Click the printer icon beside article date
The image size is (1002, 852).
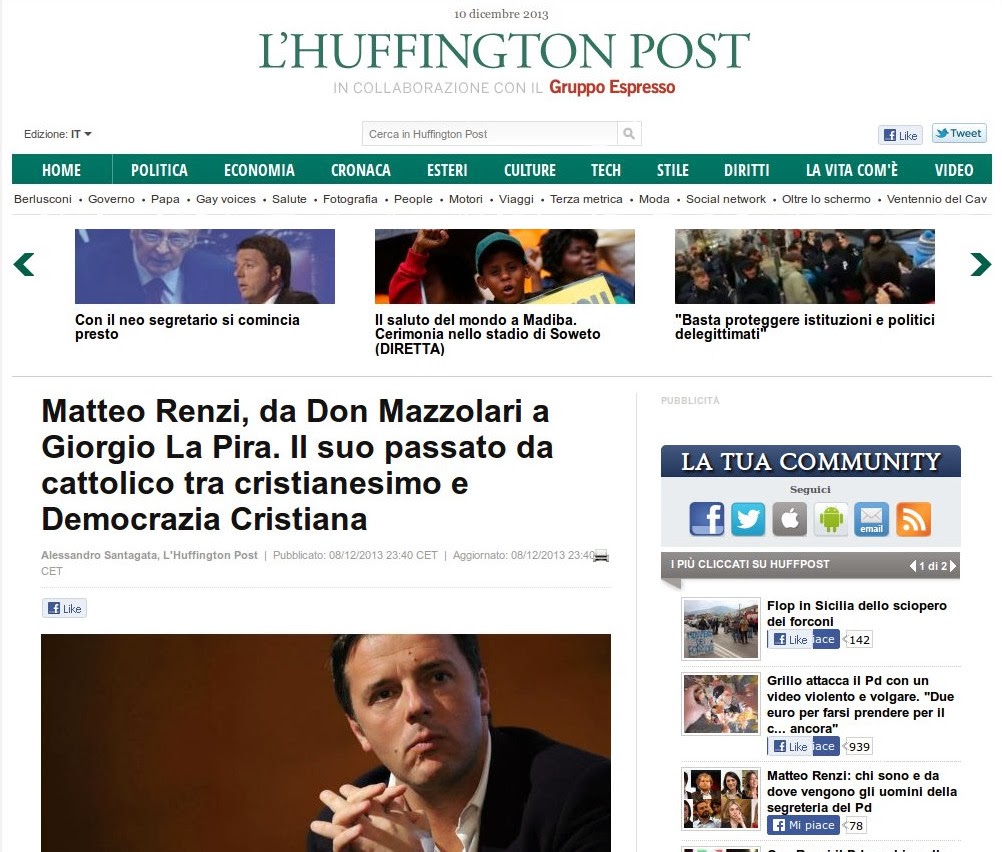pyautogui.click(x=601, y=556)
